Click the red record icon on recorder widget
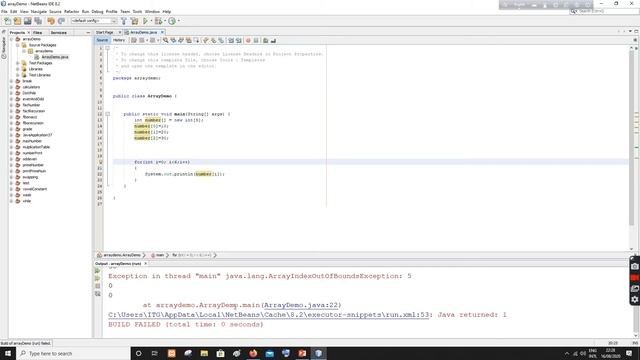The image size is (640, 360). coord(635,278)
